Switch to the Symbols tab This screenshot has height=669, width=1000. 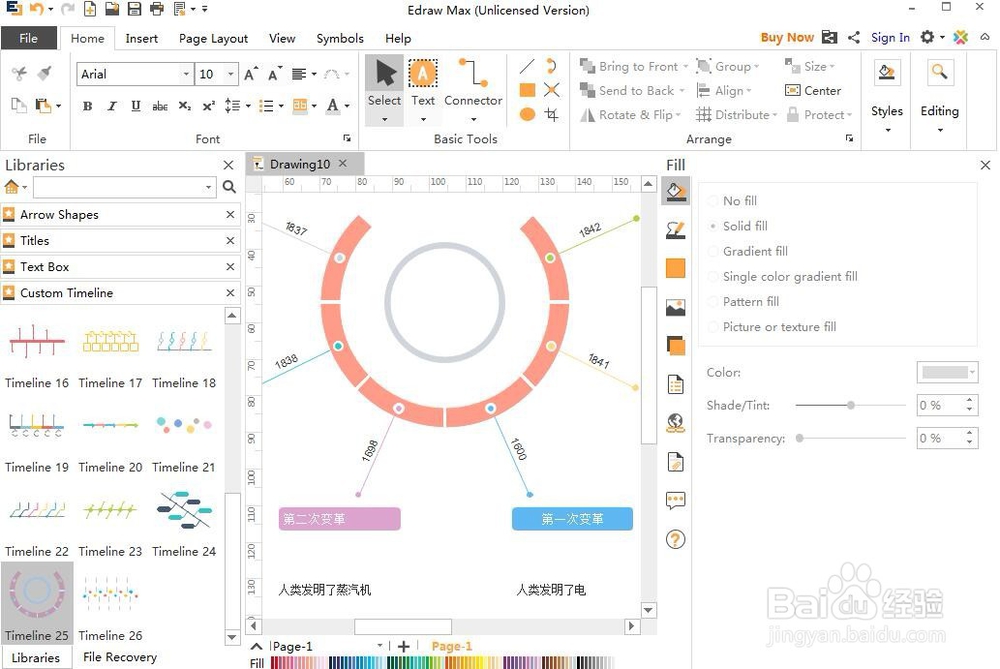pyautogui.click(x=340, y=38)
